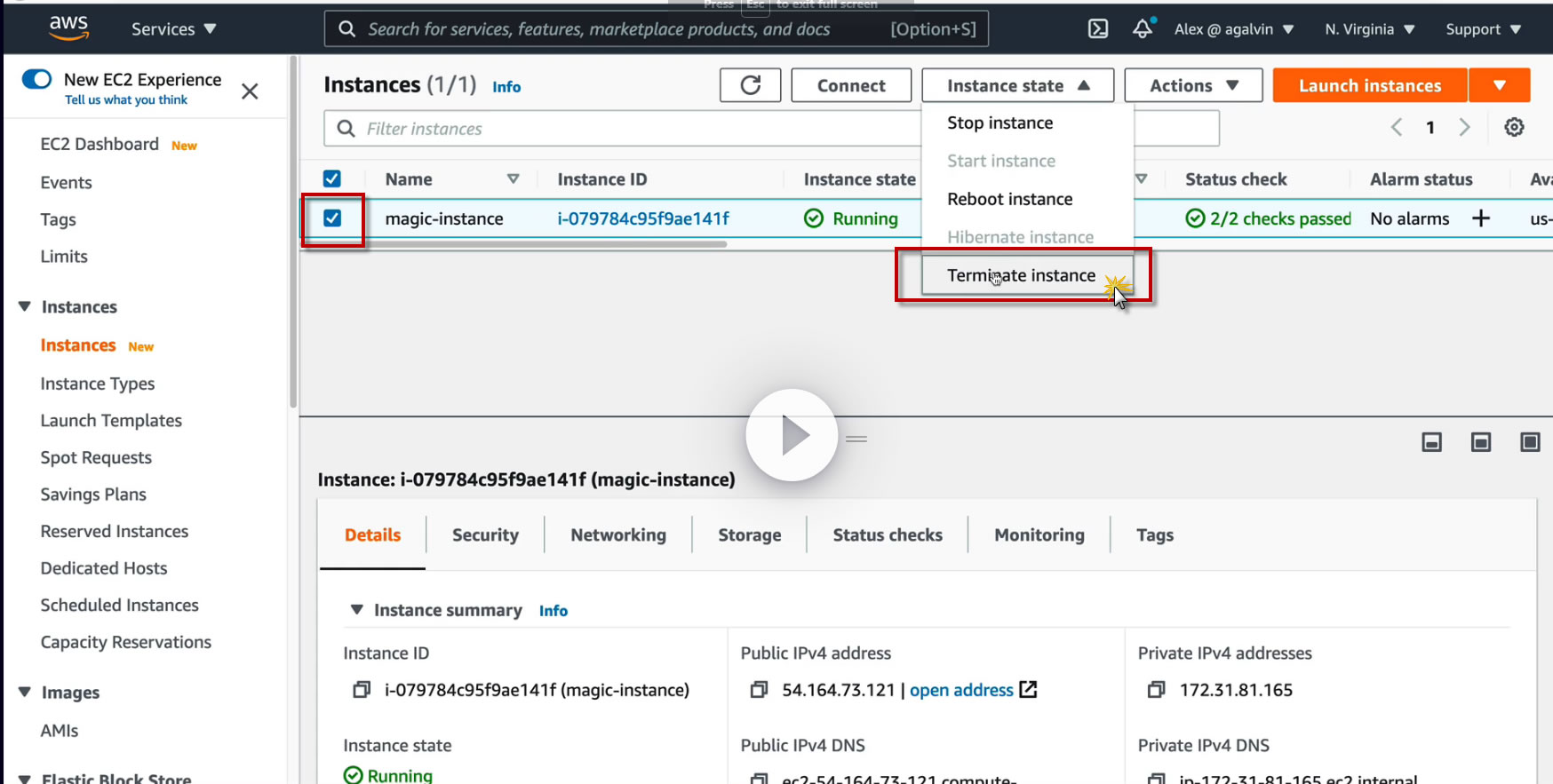Select Reboot instance from the menu
Image resolution: width=1553 pixels, height=784 pixels.
pyautogui.click(x=1027, y=200)
